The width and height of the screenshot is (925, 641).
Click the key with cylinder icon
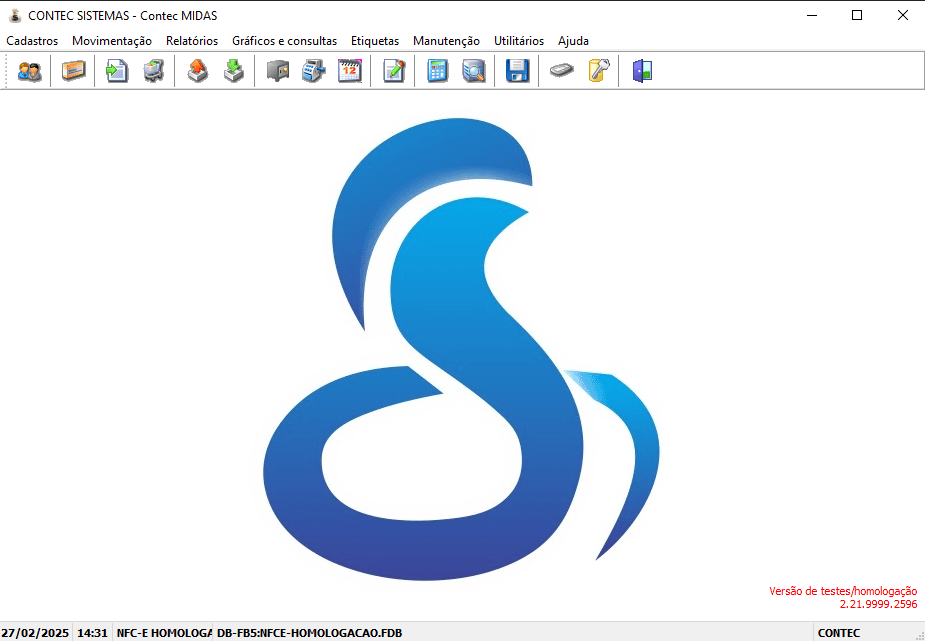point(598,71)
